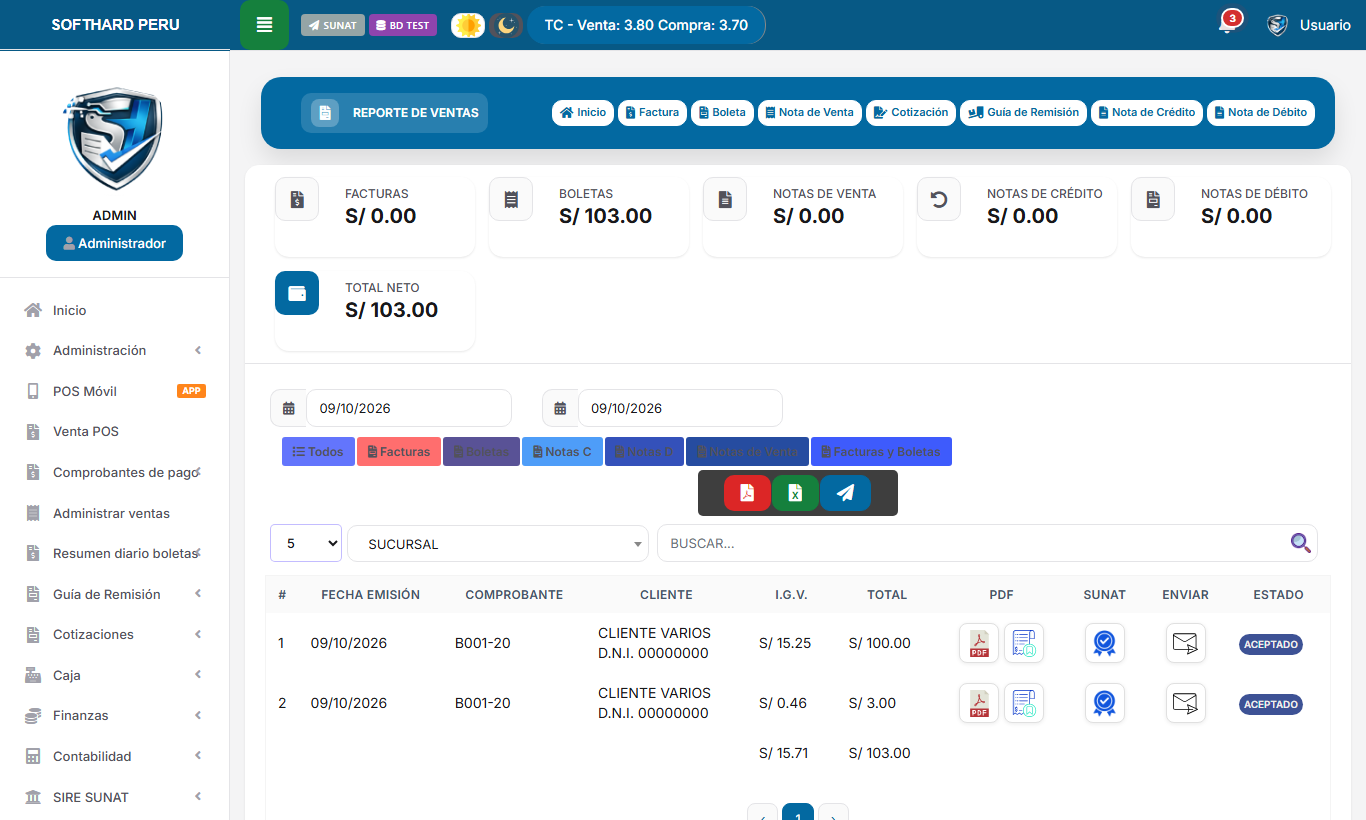Click the SUNAT badge in the top bar
The width and height of the screenshot is (1366, 820).
coord(333,25)
